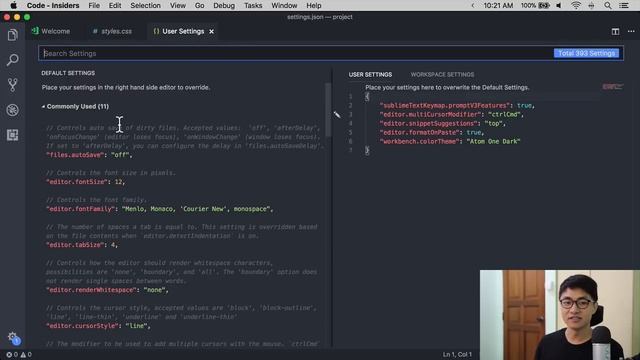The image size is (640, 360).
Task: Click the minimap in the user settings editor
Action: pyautogui.click(x=612, y=87)
